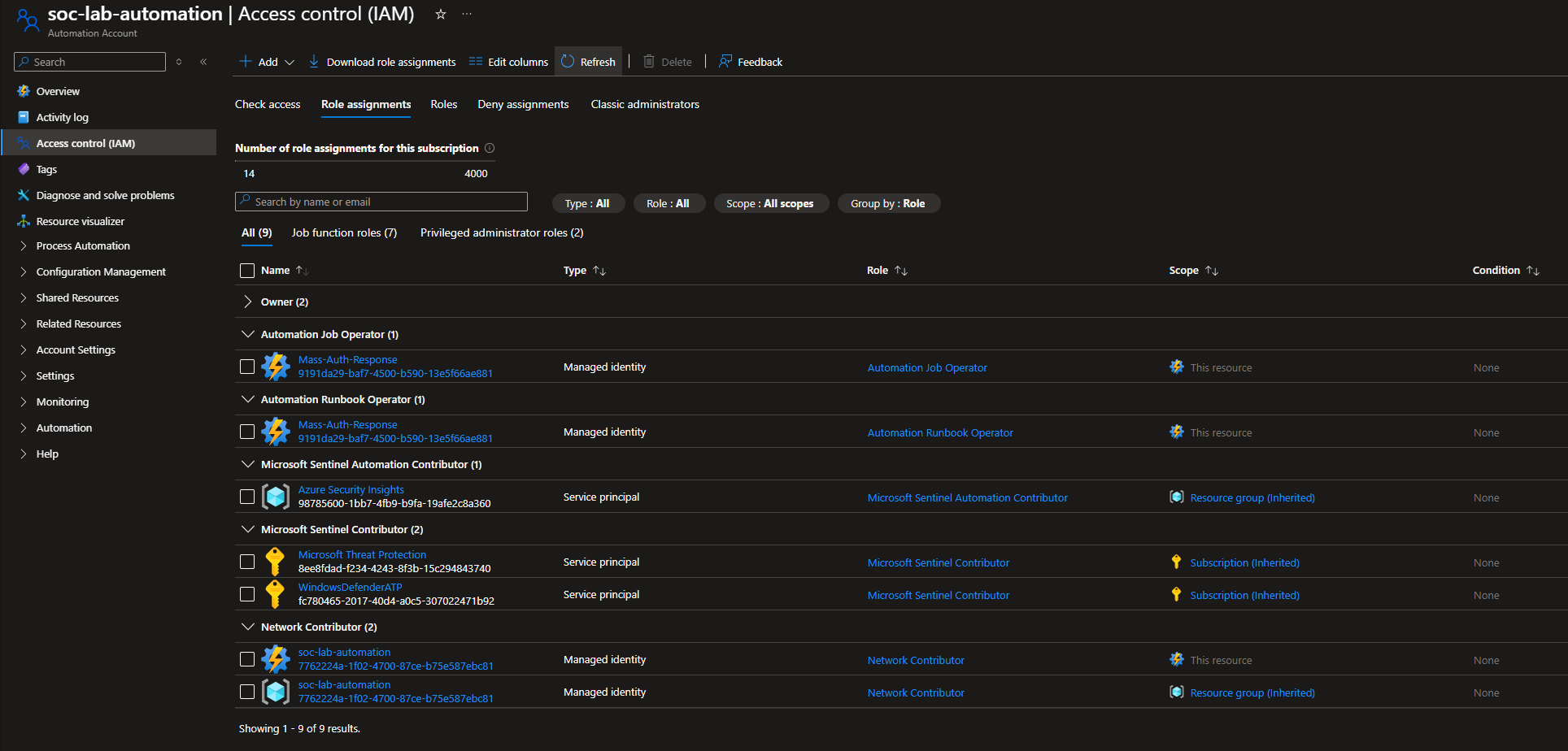The height and width of the screenshot is (751, 1568).
Task: Collapse the Network Contributor (2) group
Action: [x=248, y=627]
